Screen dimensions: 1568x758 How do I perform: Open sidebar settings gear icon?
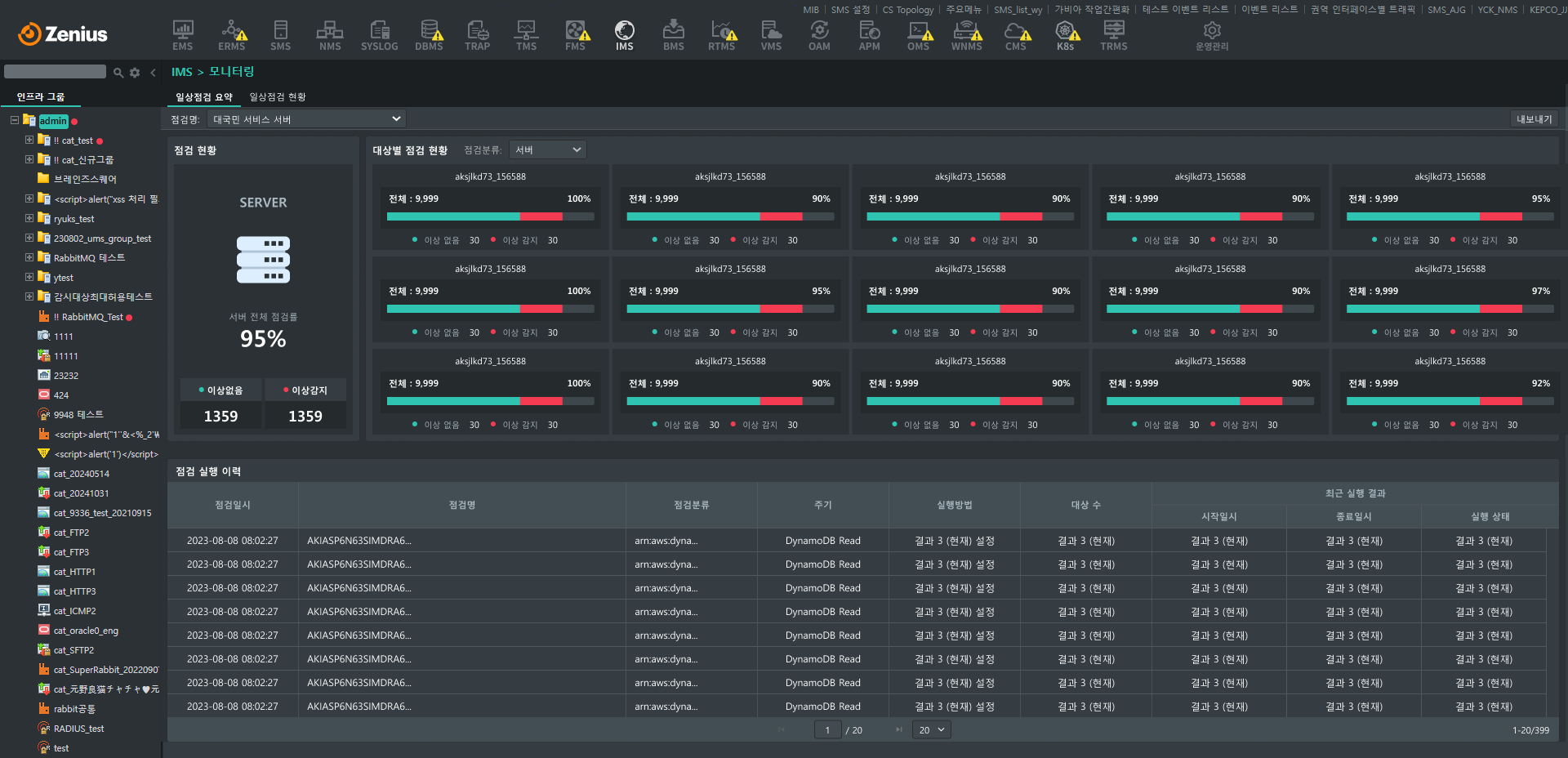click(135, 73)
